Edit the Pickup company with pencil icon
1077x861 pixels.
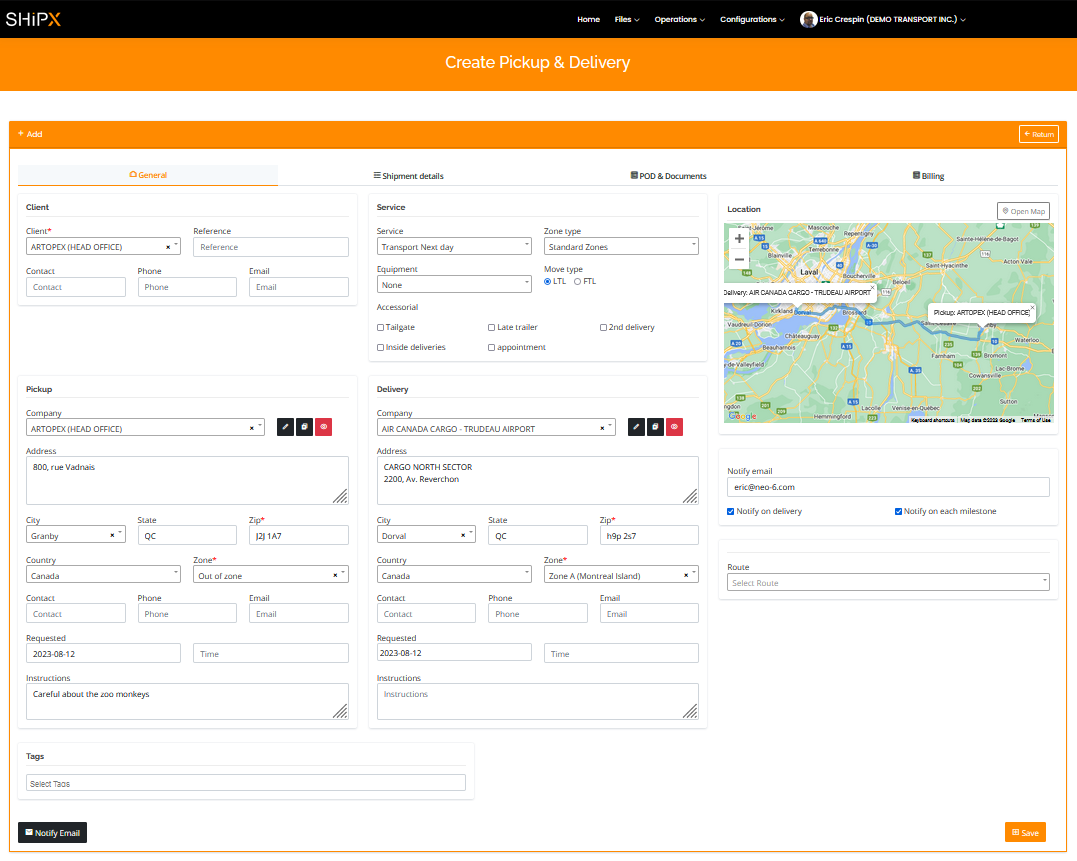click(x=285, y=427)
